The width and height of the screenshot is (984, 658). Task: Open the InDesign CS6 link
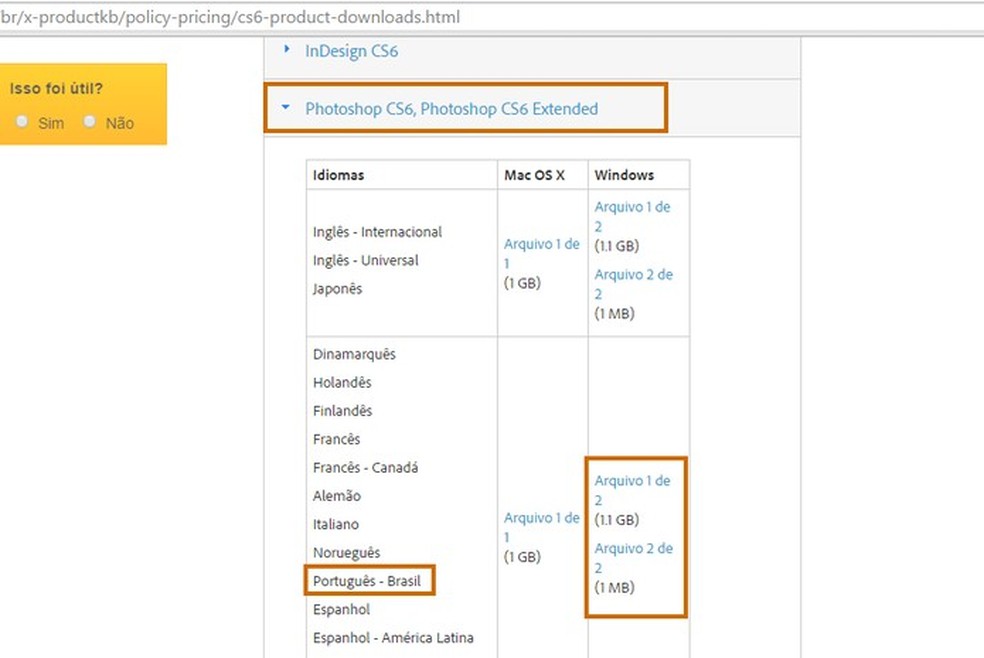click(x=351, y=51)
